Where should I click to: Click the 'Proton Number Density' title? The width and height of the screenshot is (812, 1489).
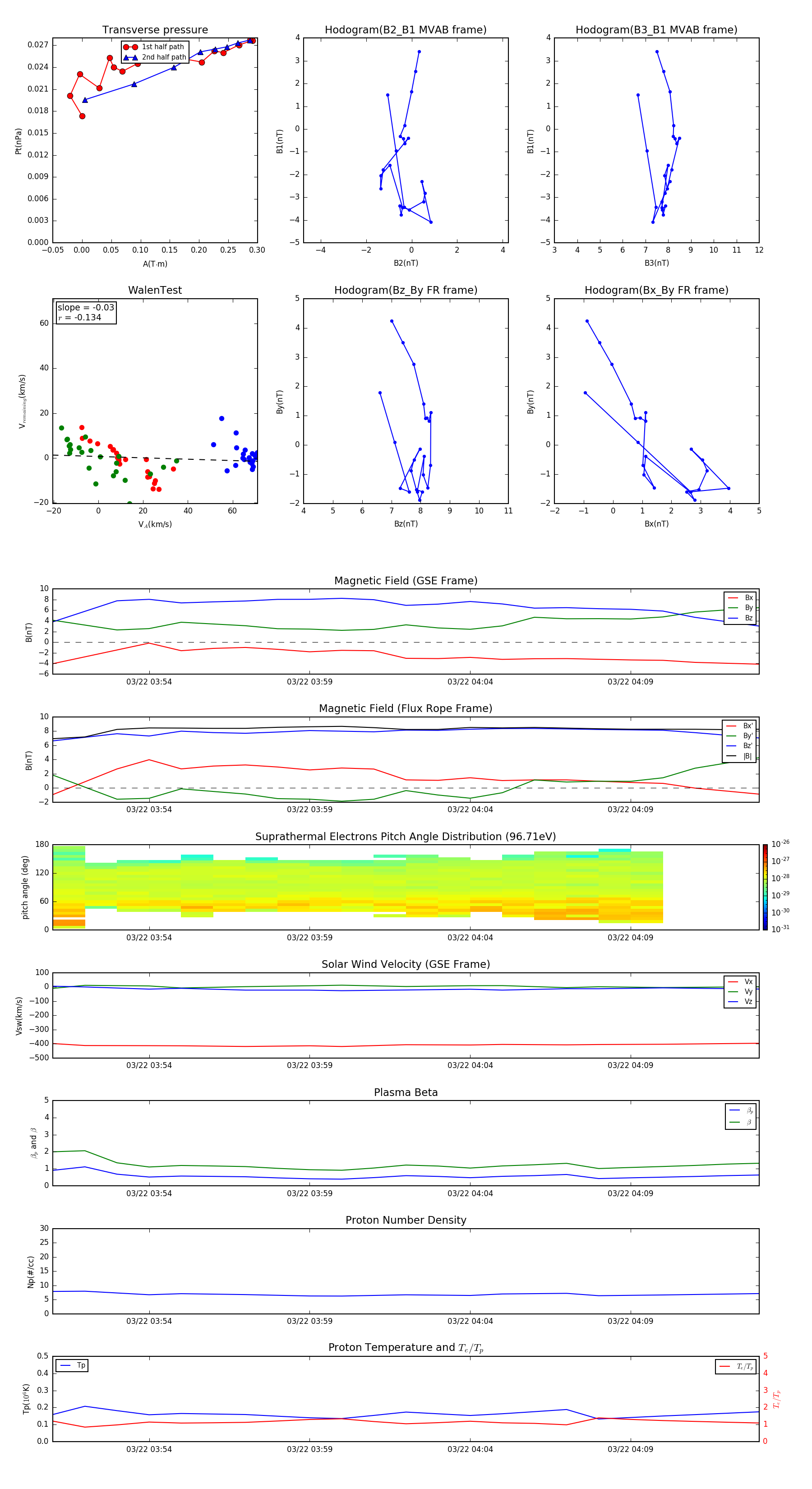point(406,1220)
